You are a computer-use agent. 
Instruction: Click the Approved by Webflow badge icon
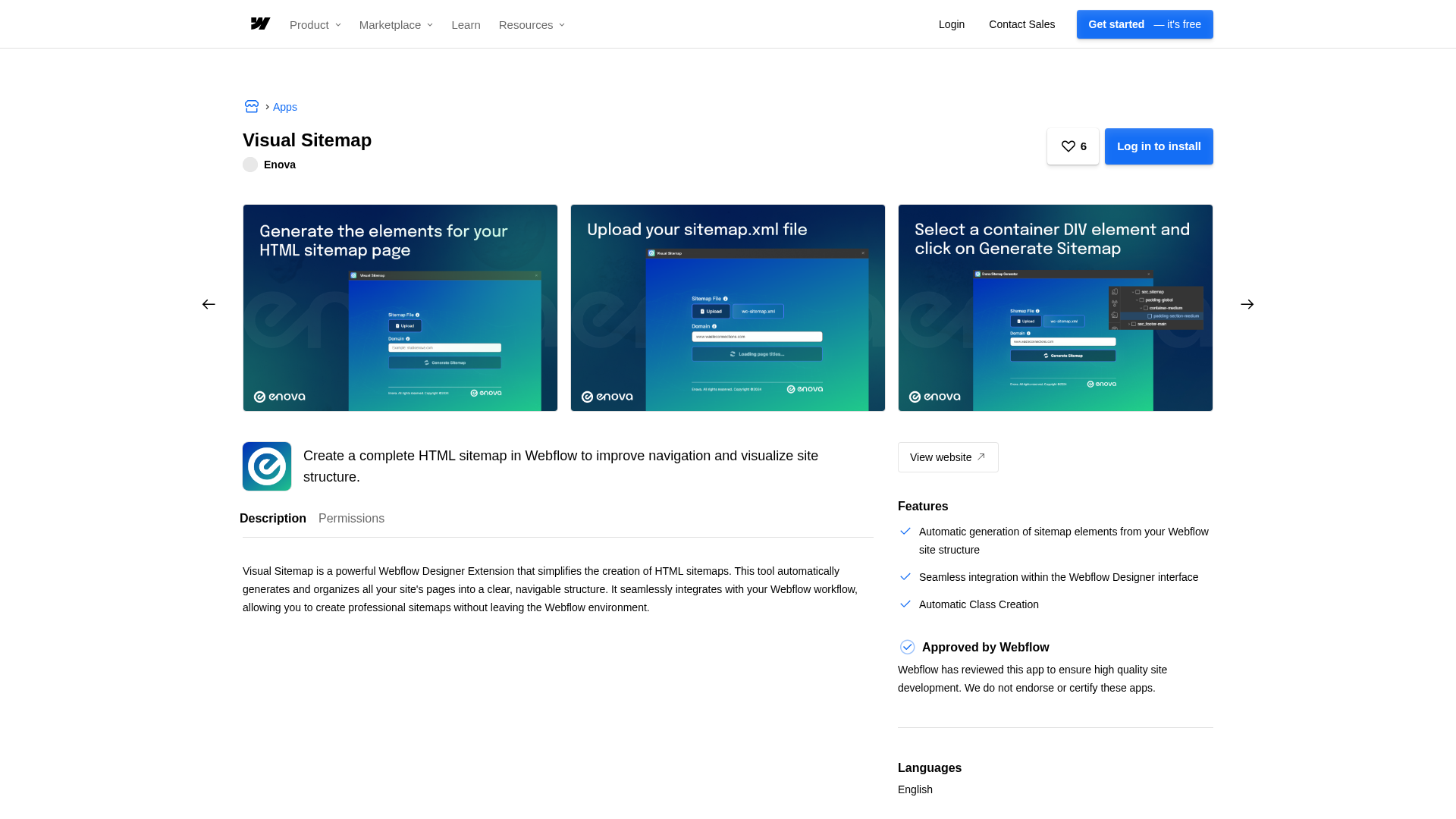pos(907,647)
